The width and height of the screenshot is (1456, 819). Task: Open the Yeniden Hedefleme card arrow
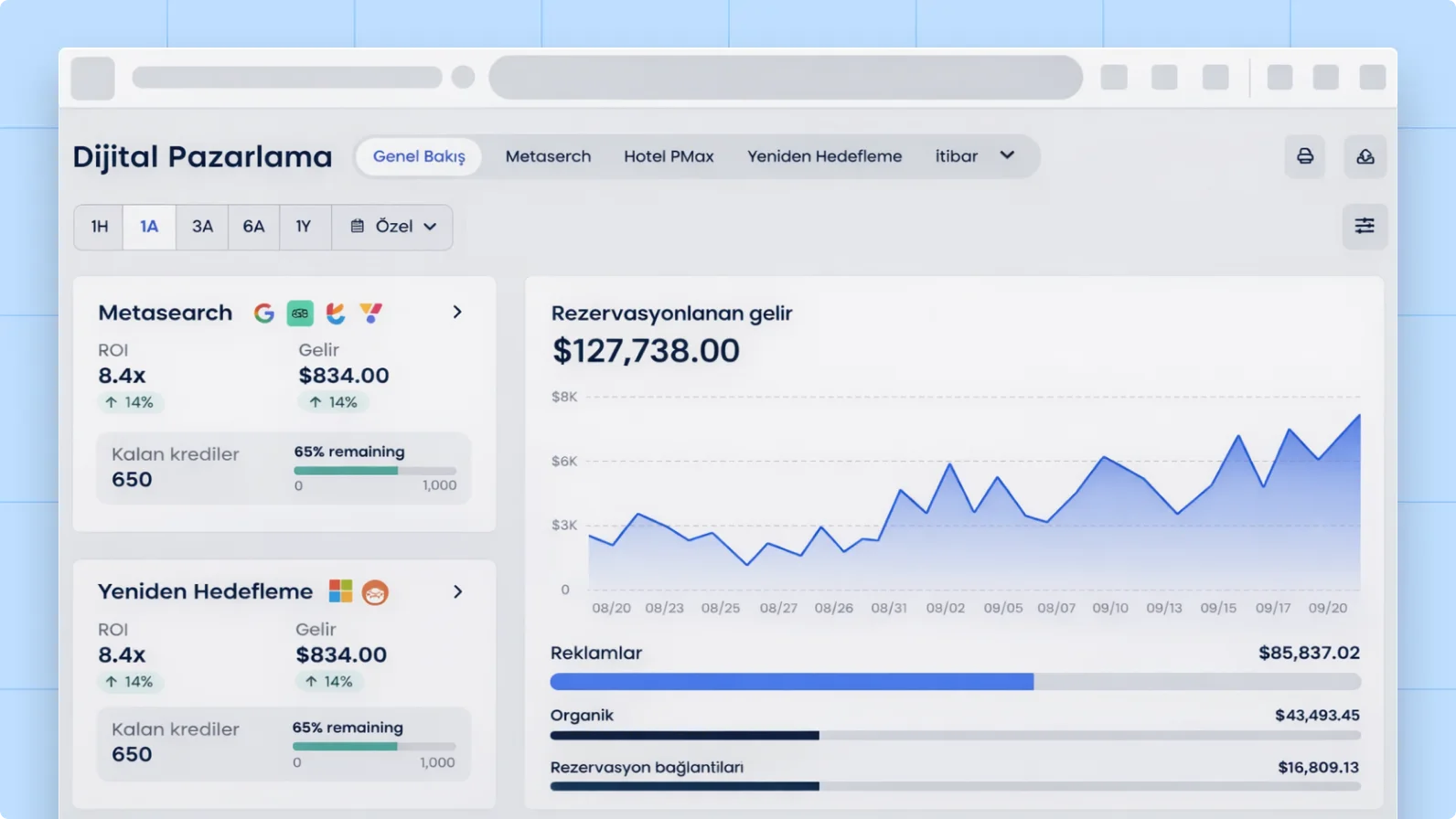tap(457, 592)
